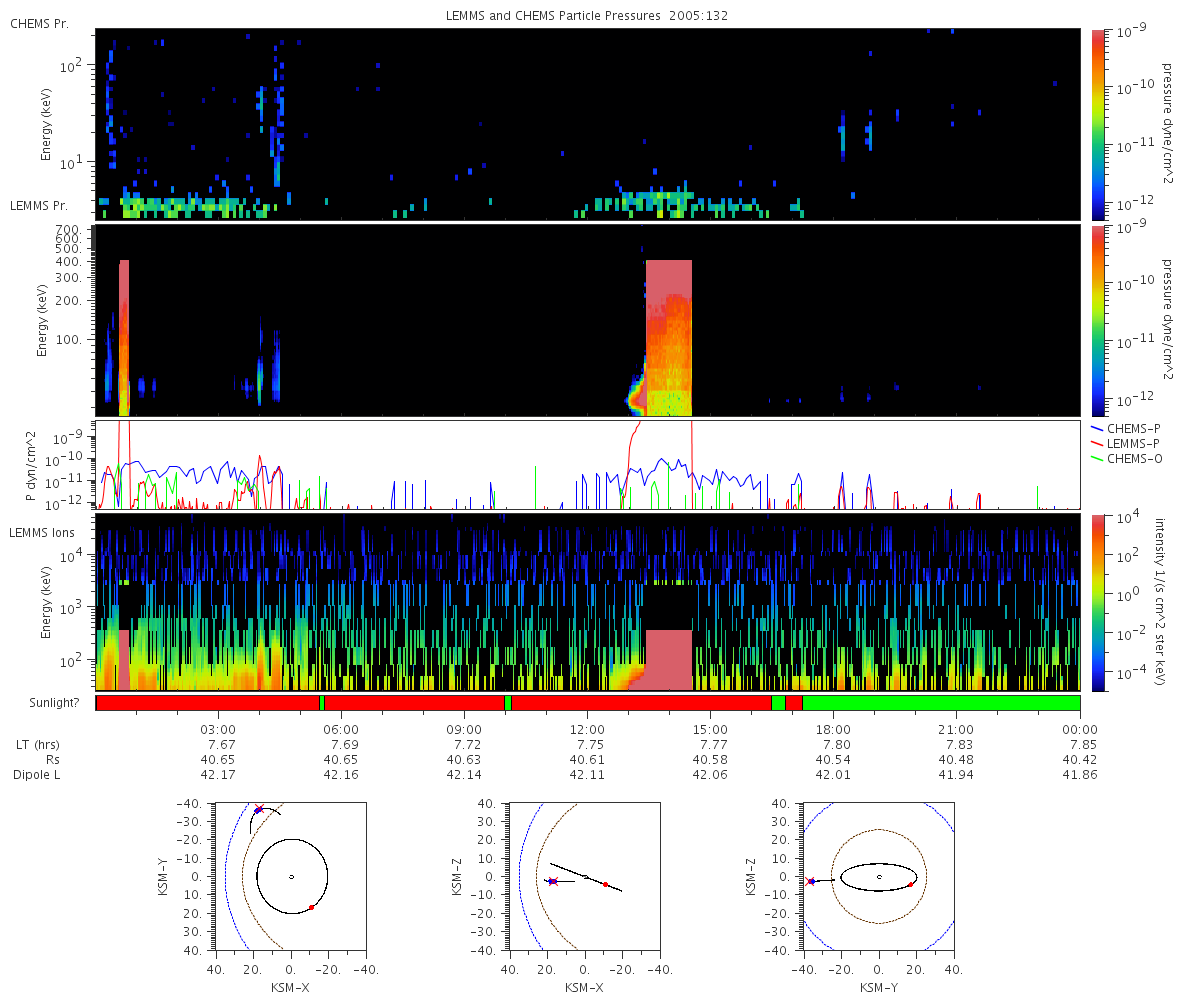This screenshot has height=1000, width=1200.
Task: Click the LT value 7.85
Action: point(1080,745)
